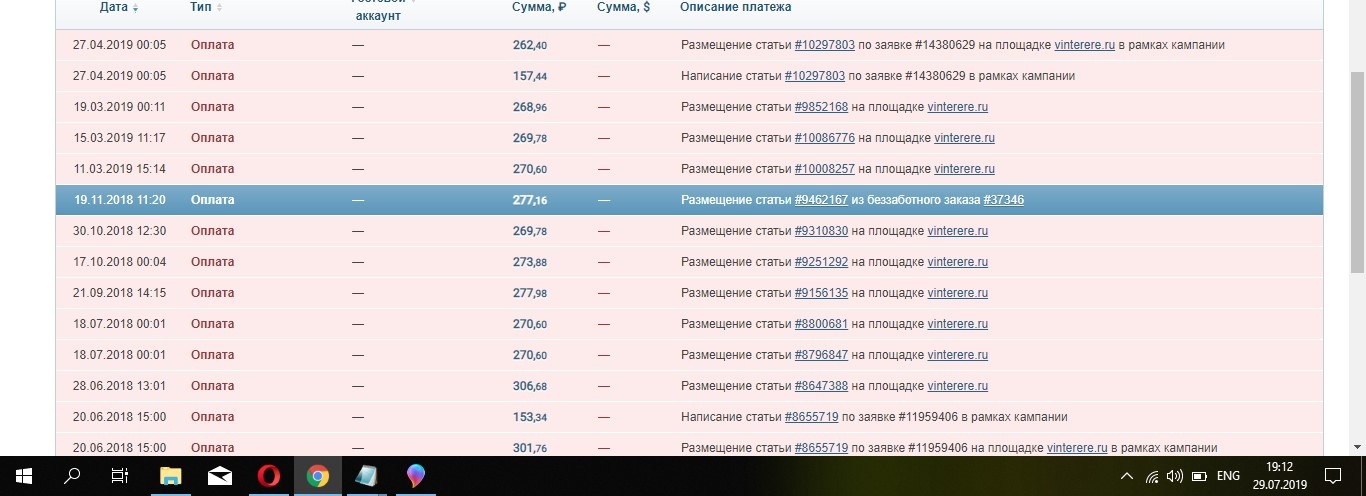Open the Mail app on the taskbar
Screen dimensions: 1366x496
220,476
